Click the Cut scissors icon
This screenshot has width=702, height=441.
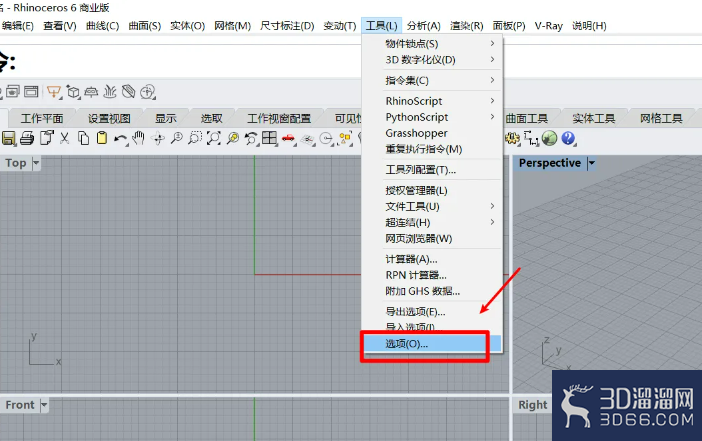tap(64, 138)
